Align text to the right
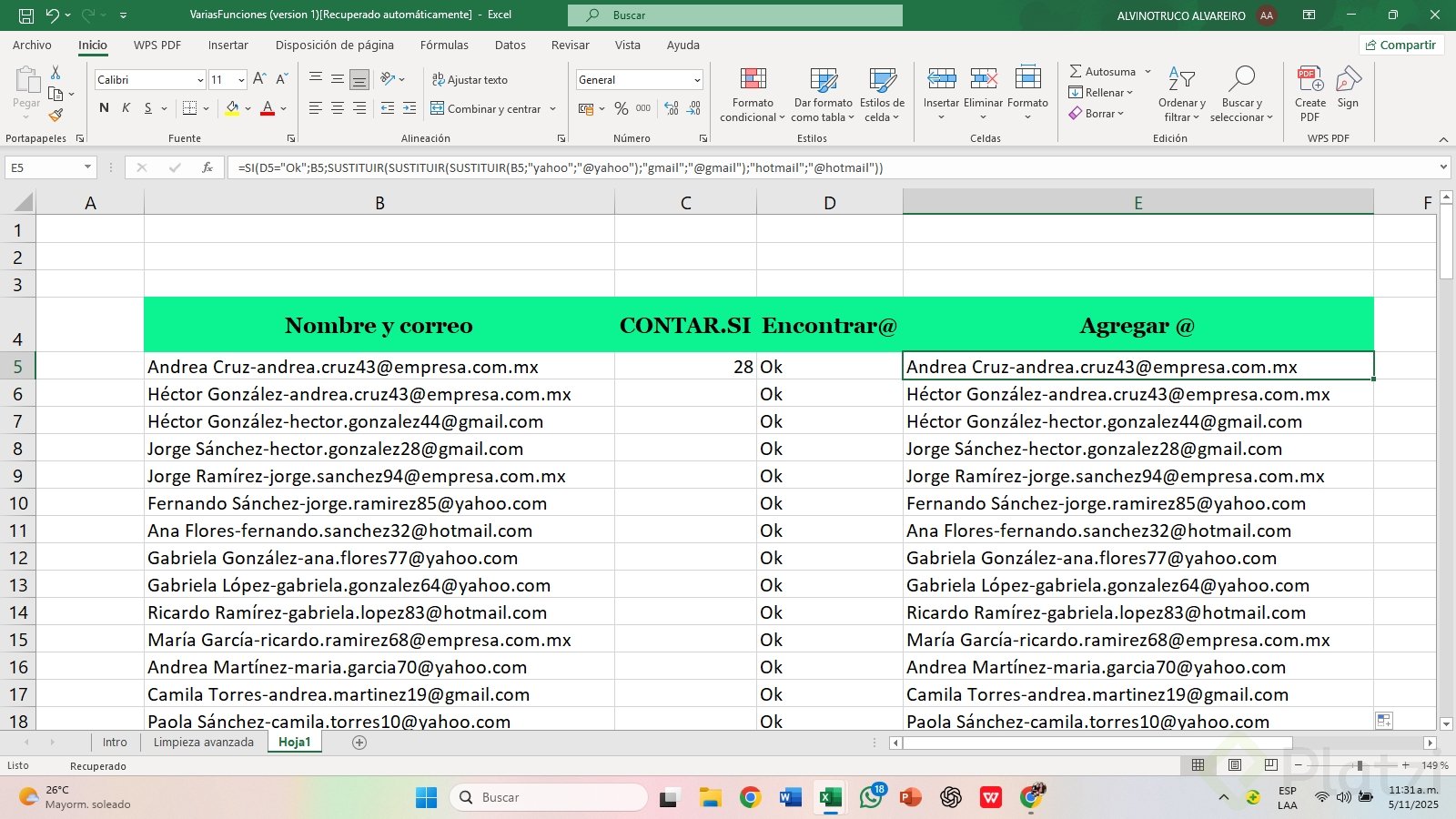The image size is (1456, 819). (x=359, y=108)
